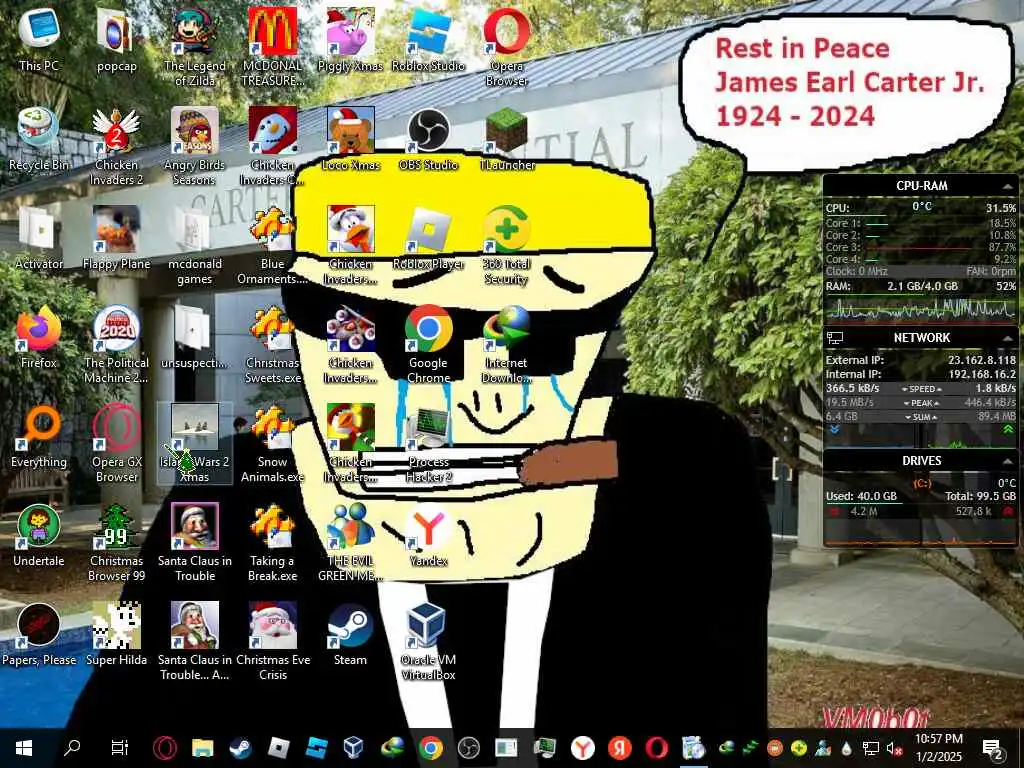Open Christmas Eve Crisis shortcut
1024x768 pixels.
tap(272, 643)
